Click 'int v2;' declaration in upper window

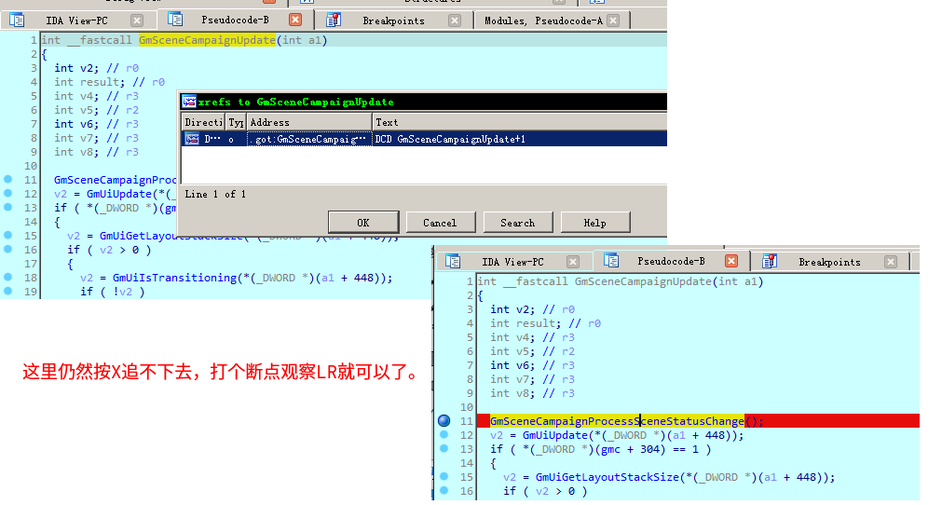coord(76,68)
